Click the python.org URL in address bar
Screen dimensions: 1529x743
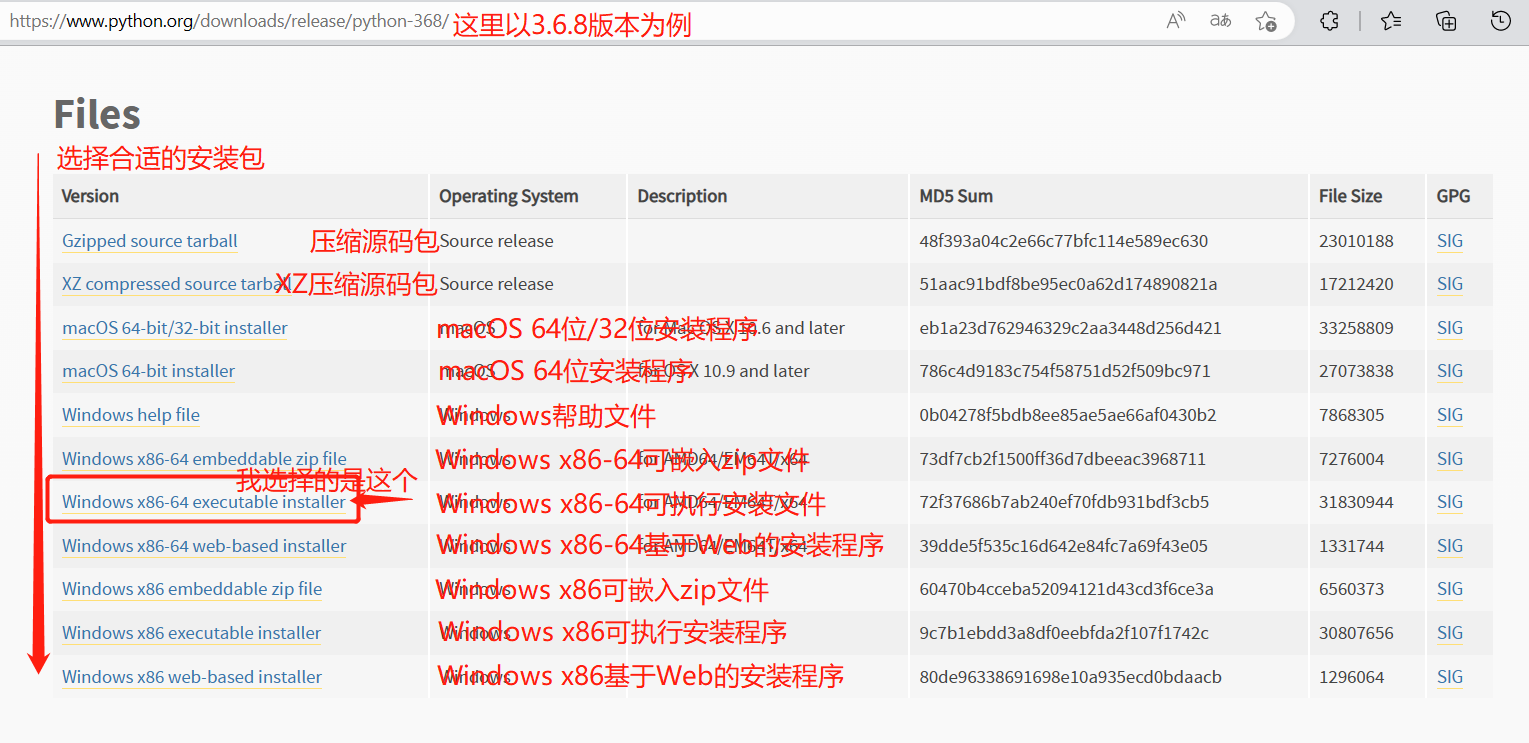229,20
